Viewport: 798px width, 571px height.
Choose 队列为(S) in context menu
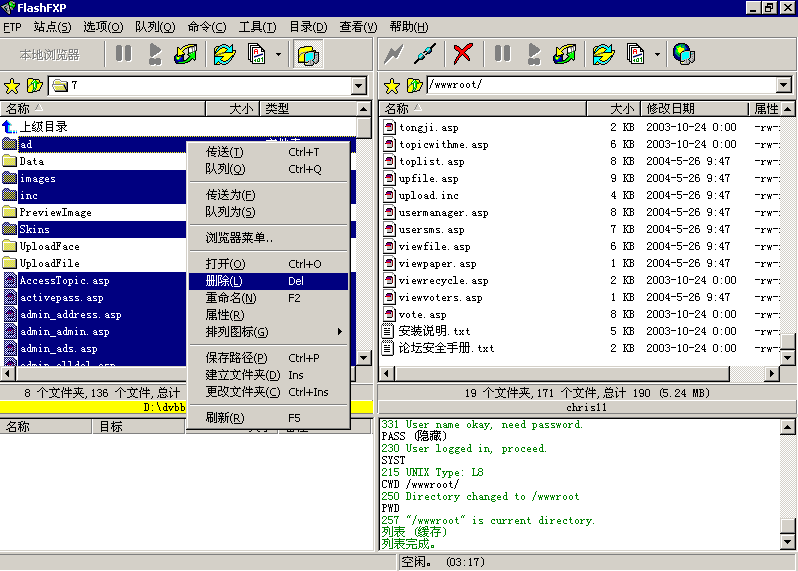click(269, 212)
